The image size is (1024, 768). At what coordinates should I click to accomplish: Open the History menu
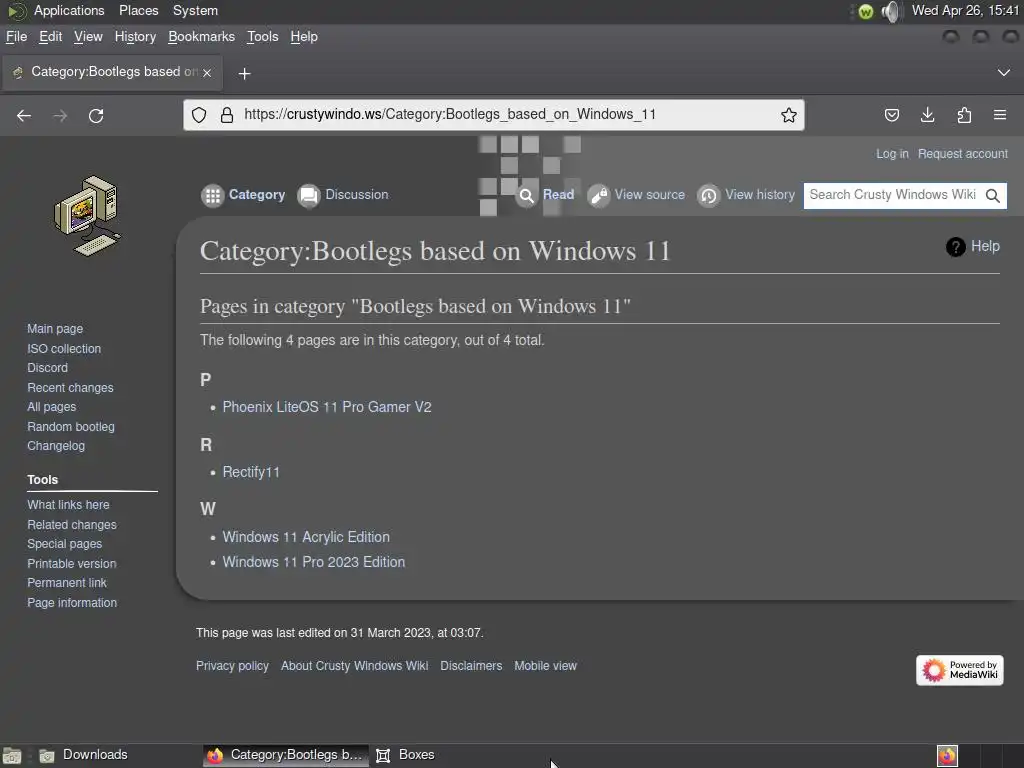(135, 37)
